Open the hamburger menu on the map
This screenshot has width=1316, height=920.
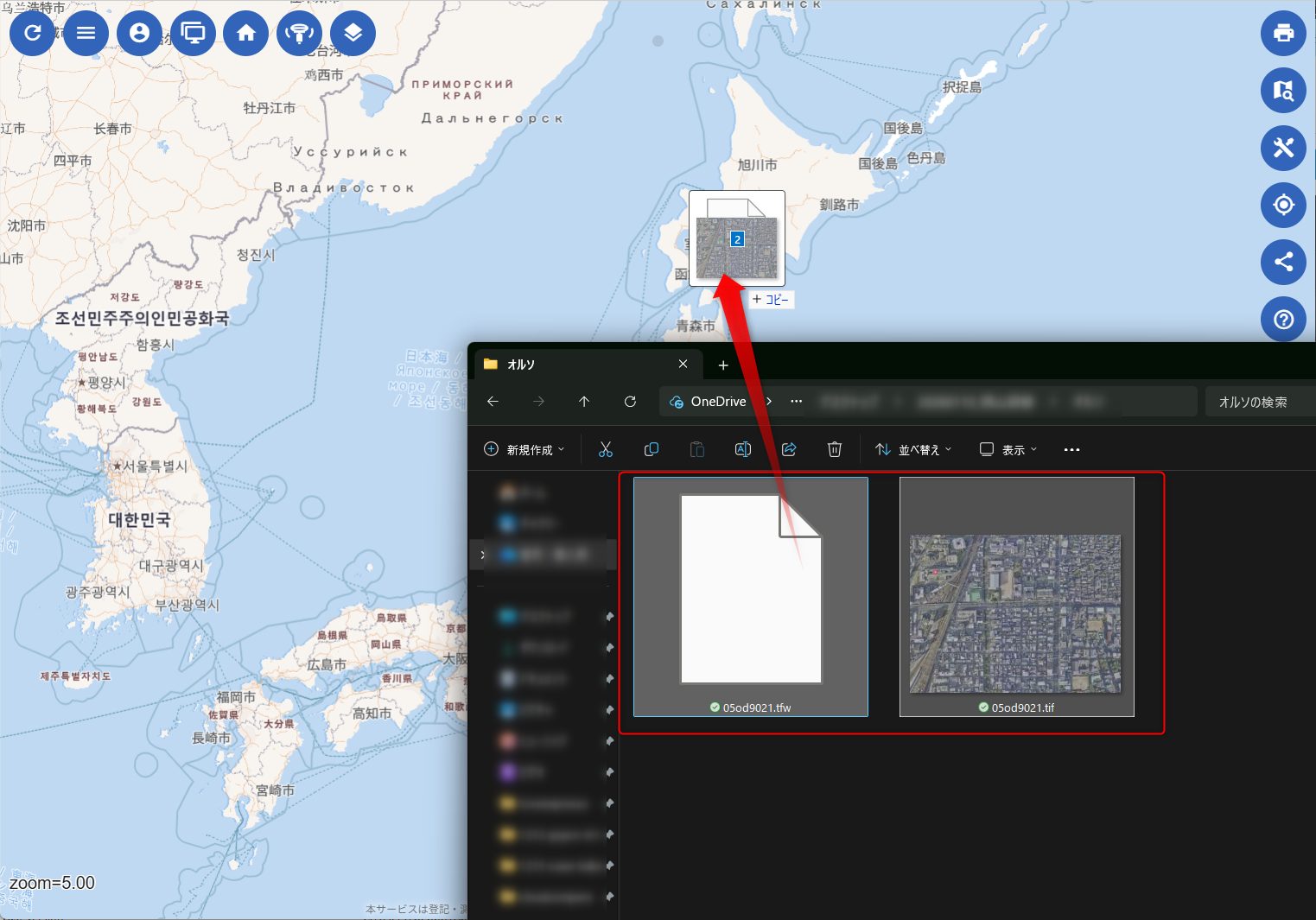click(86, 33)
